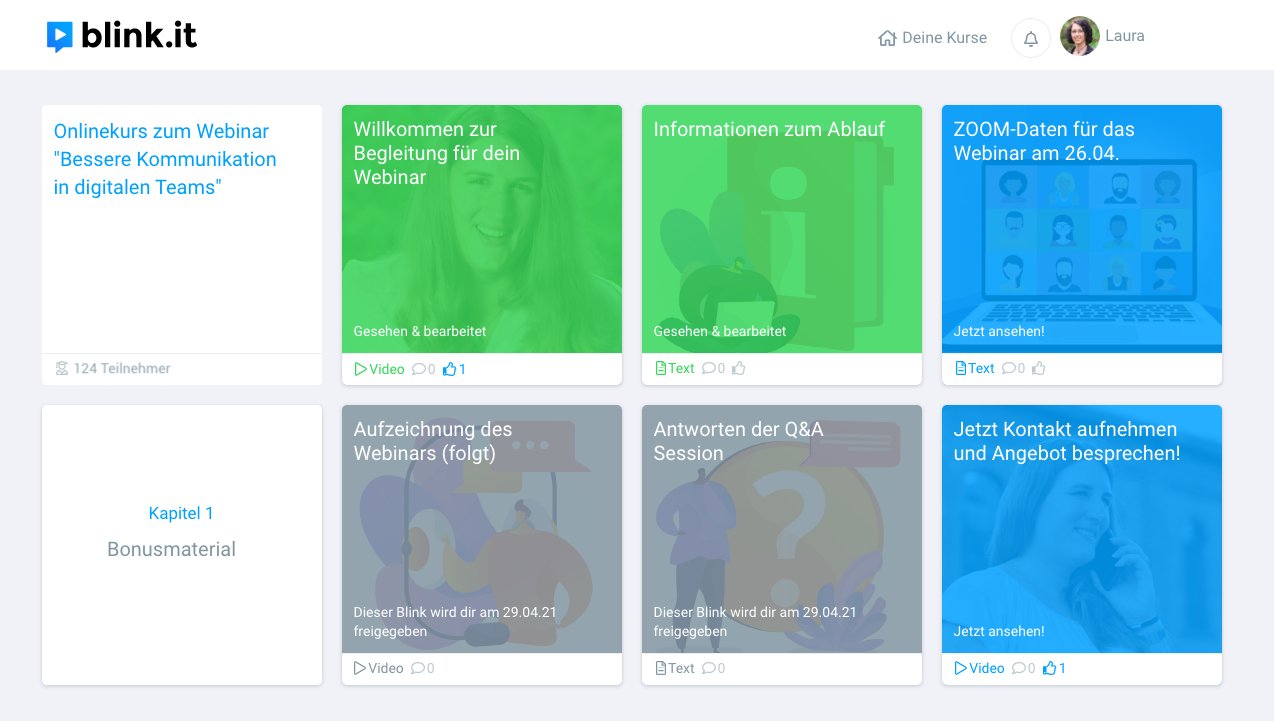Click the blink.it logo
Image resolution: width=1274 pixels, height=721 pixels.
pyautogui.click(x=122, y=36)
